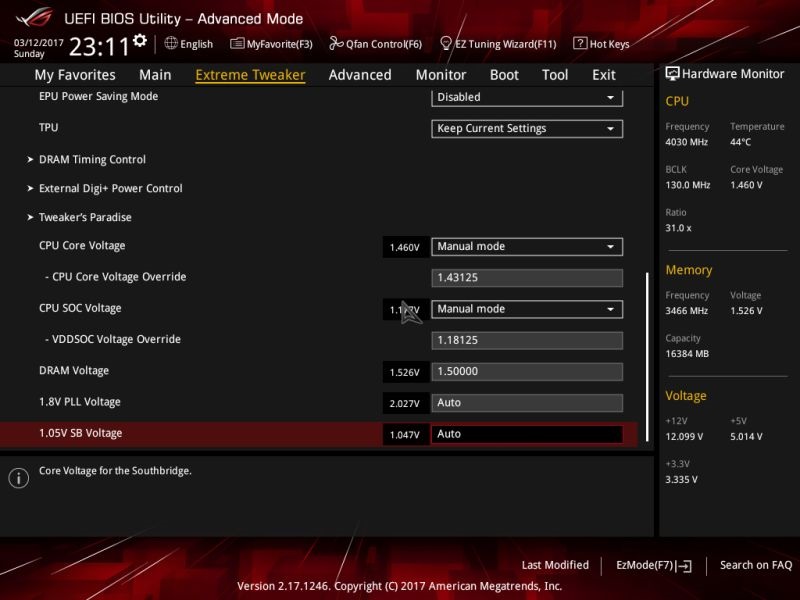Click the 1.047V SB voltage readout
This screenshot has height=600, width=800.
[x=405, y=435]
